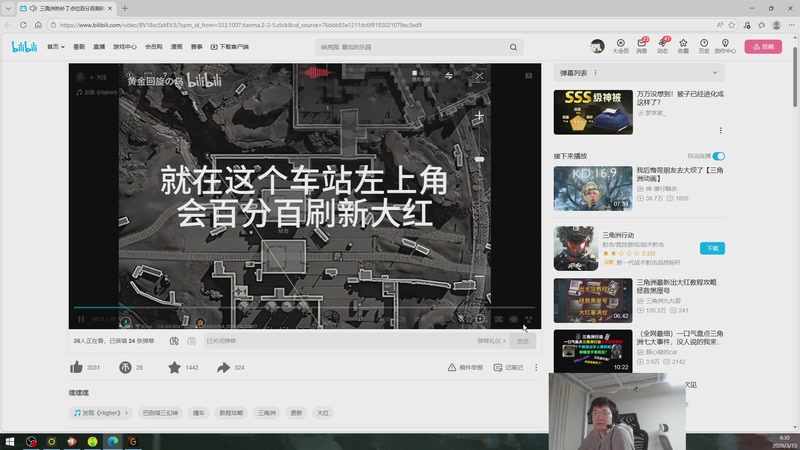Click the like thumbs-up icon
Viewport: 800px width, 450px height.
coord(77,367)
